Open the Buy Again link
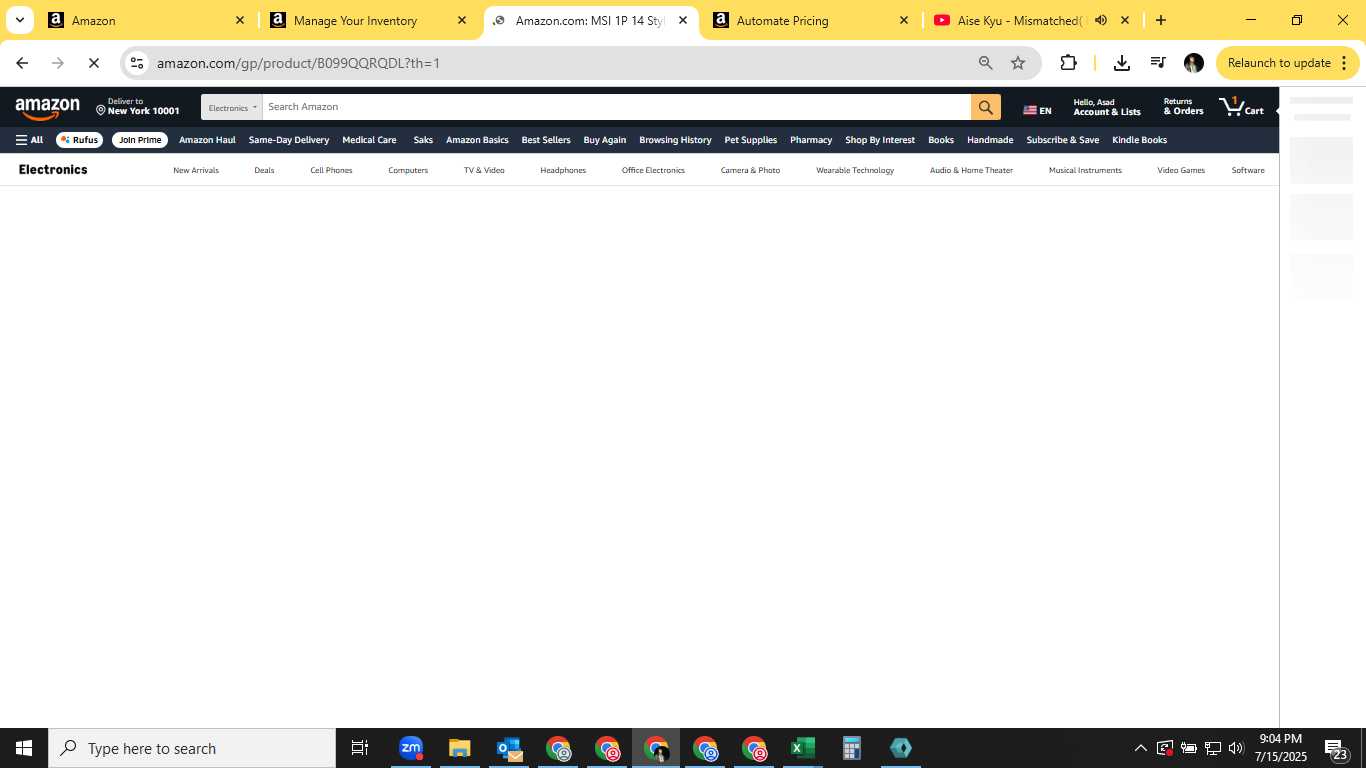Image resolution: width=1366 pixels, height=768 pixels. (x=605, y=140)
